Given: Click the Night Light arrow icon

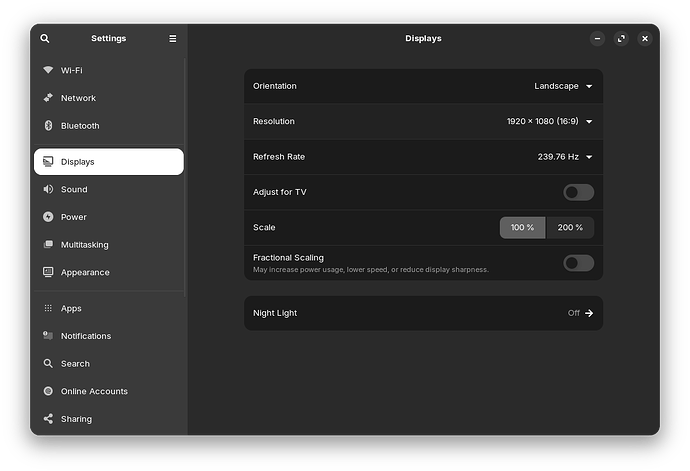Looking at the screenshot, I should click(x=589, y=313).
